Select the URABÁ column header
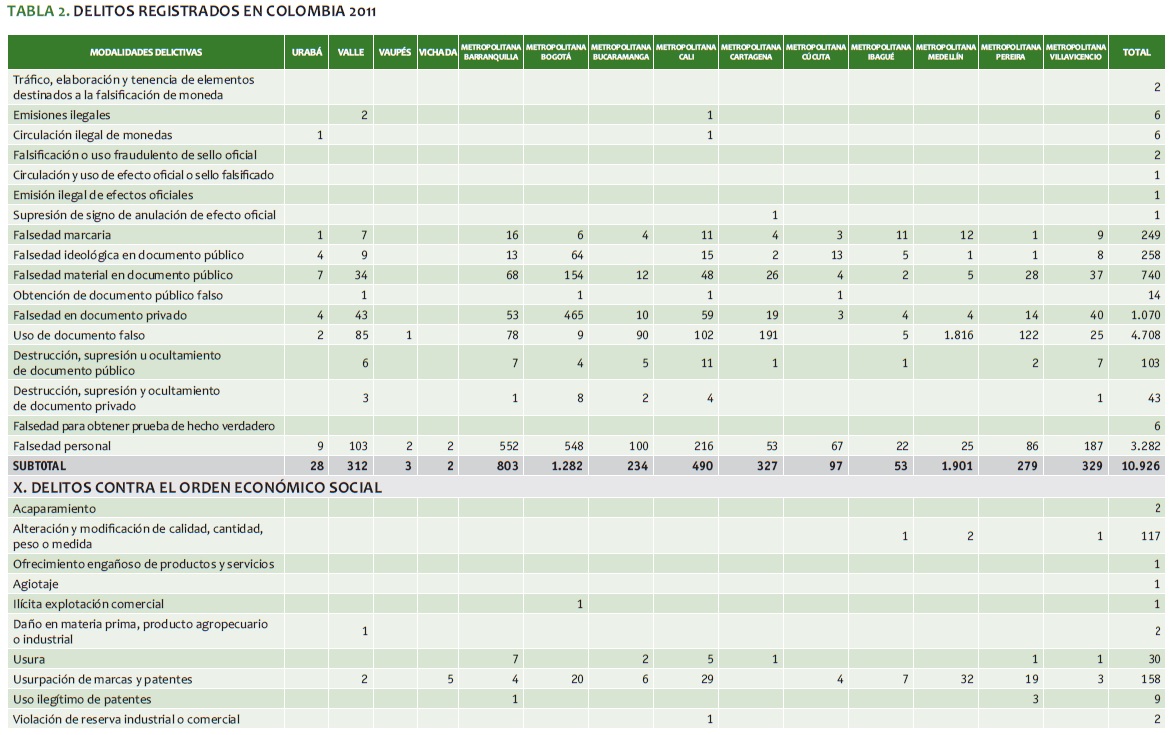Screen dimensions: 1173x735 click(x=306, y=52)
